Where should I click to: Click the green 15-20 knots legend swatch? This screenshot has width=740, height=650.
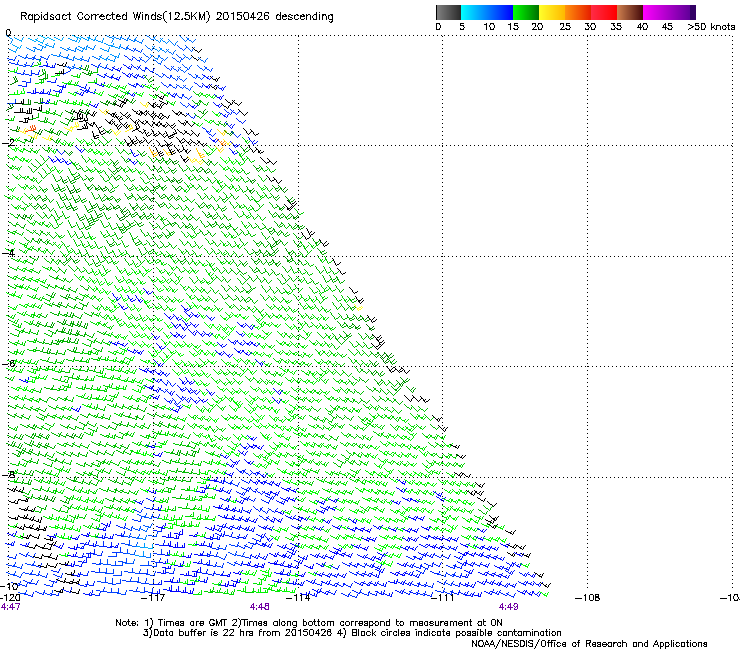526,12
